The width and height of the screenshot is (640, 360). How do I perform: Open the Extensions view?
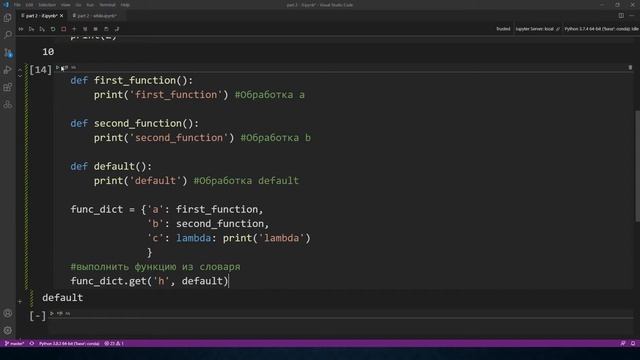point(7,87)
